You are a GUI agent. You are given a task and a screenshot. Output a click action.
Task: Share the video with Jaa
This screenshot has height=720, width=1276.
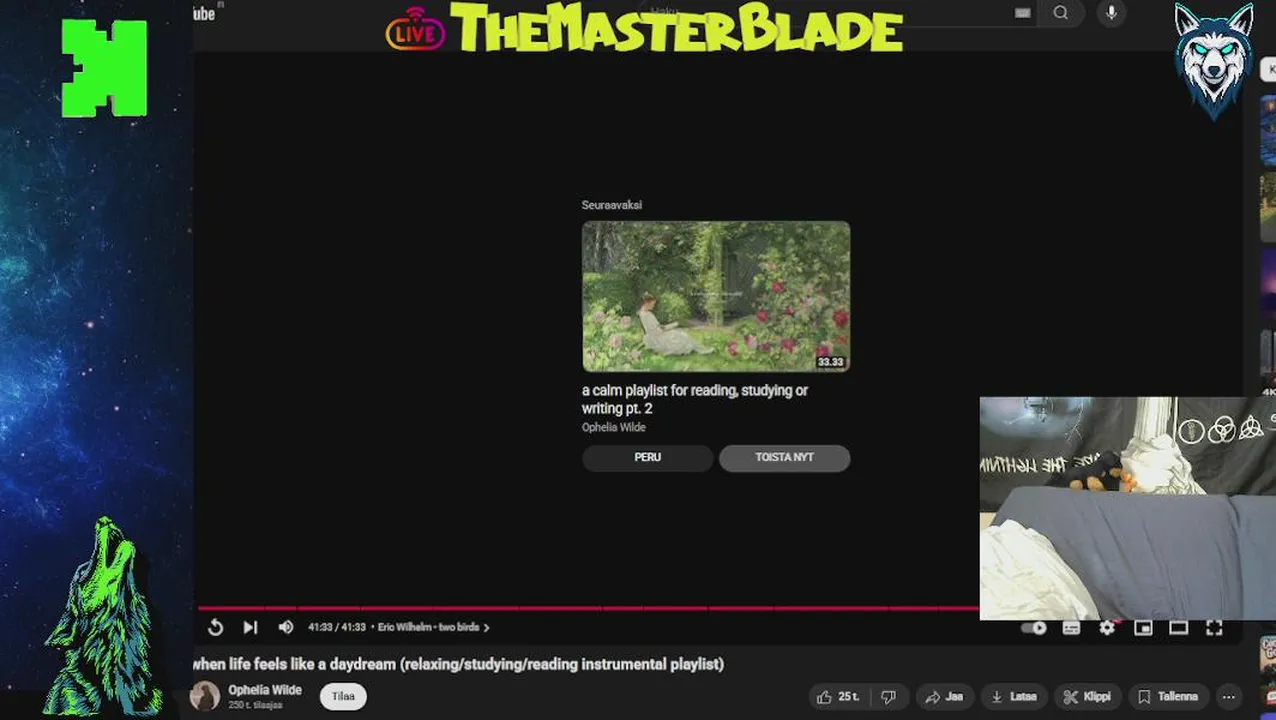click(x=944, y=697)
